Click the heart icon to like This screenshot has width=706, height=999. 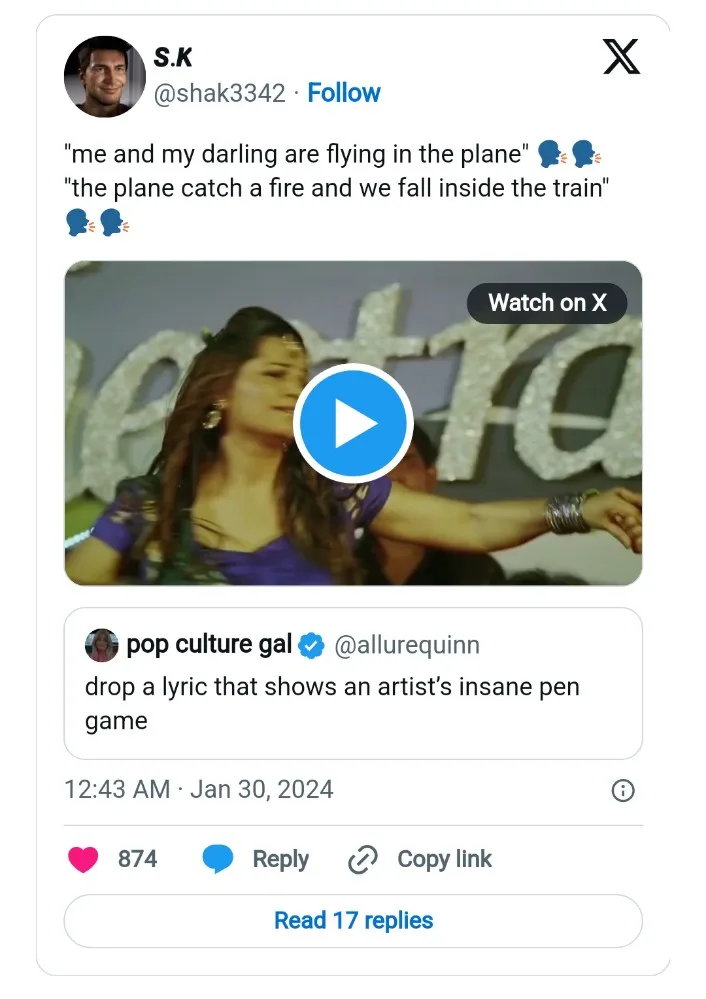(x=83, y=859)
